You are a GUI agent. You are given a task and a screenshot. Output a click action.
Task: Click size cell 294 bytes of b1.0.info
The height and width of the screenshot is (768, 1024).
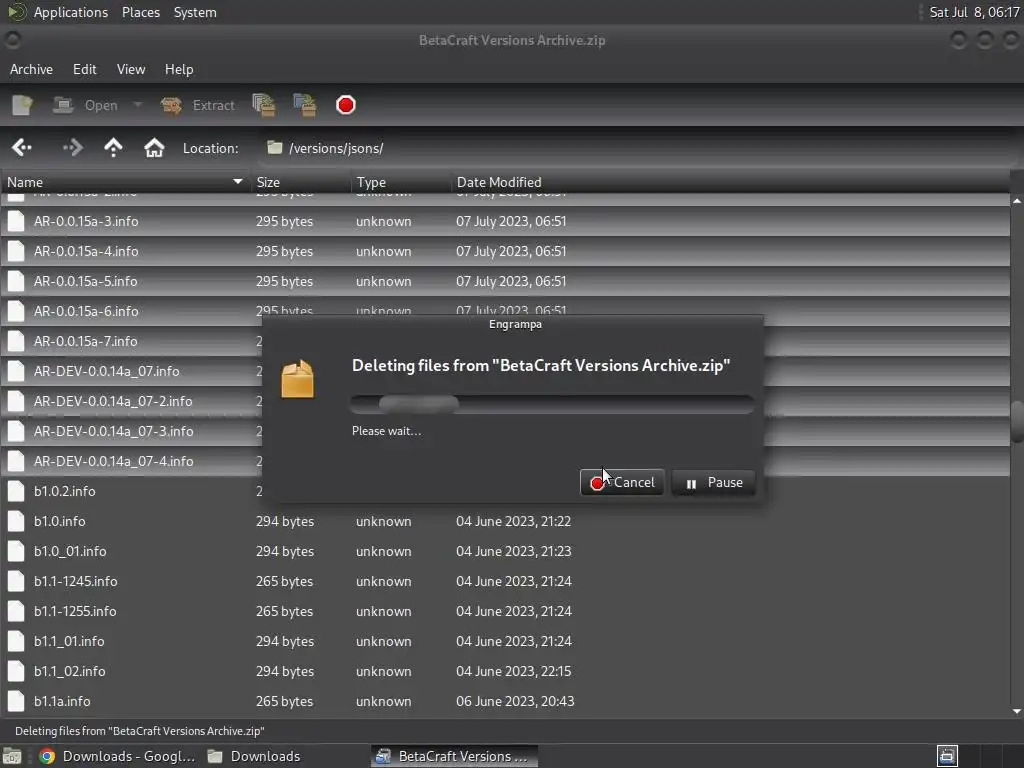[285, 521]
